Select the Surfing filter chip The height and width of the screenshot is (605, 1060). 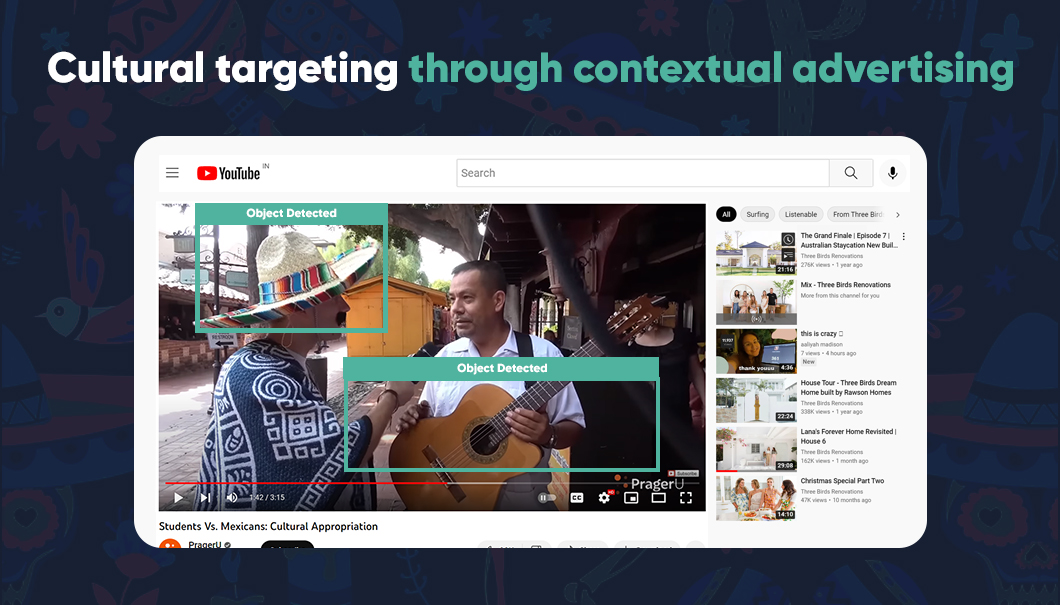[758, 214]
